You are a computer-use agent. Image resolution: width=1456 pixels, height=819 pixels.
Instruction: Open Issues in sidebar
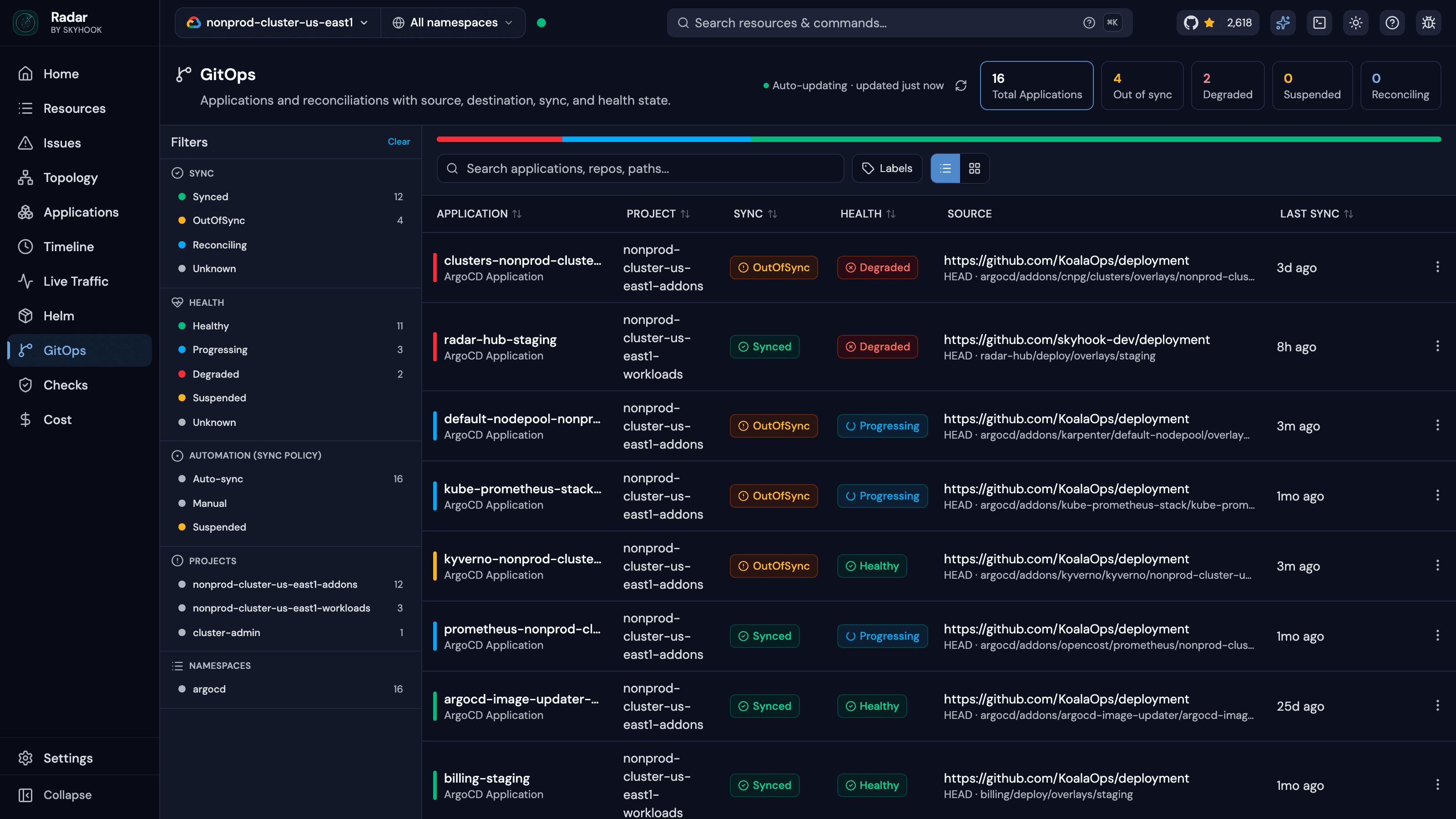tap(80, 143)
